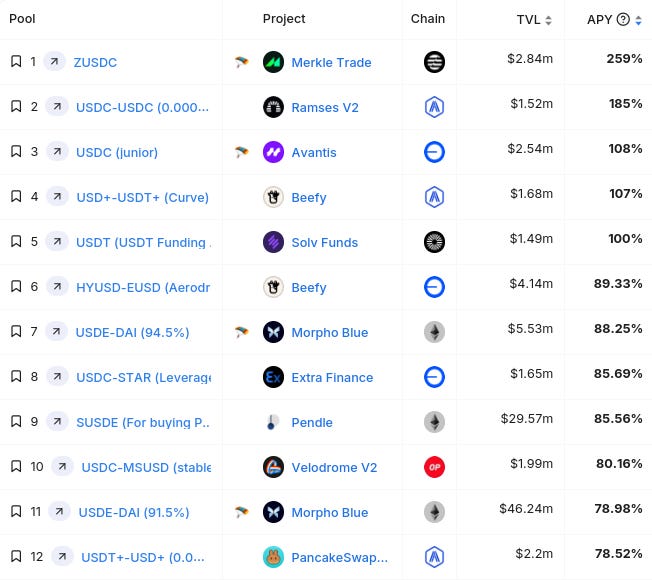Screen dimensions: 652x580
Task: Bookmark the SUSDE Pendle pool
Action: point(16,422)
